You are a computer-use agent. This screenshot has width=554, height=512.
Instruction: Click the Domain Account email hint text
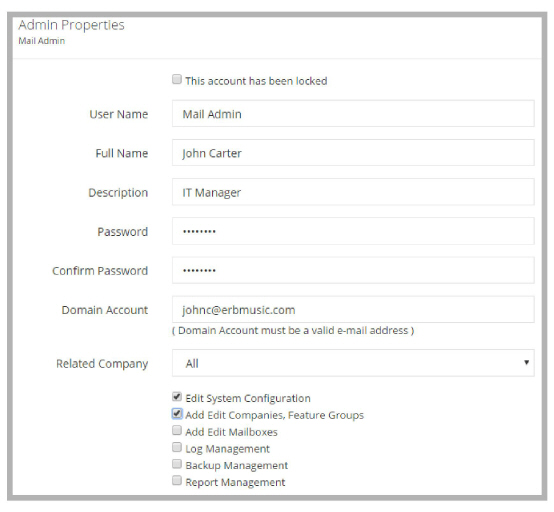pyautogui.click(x=293, y=330)
